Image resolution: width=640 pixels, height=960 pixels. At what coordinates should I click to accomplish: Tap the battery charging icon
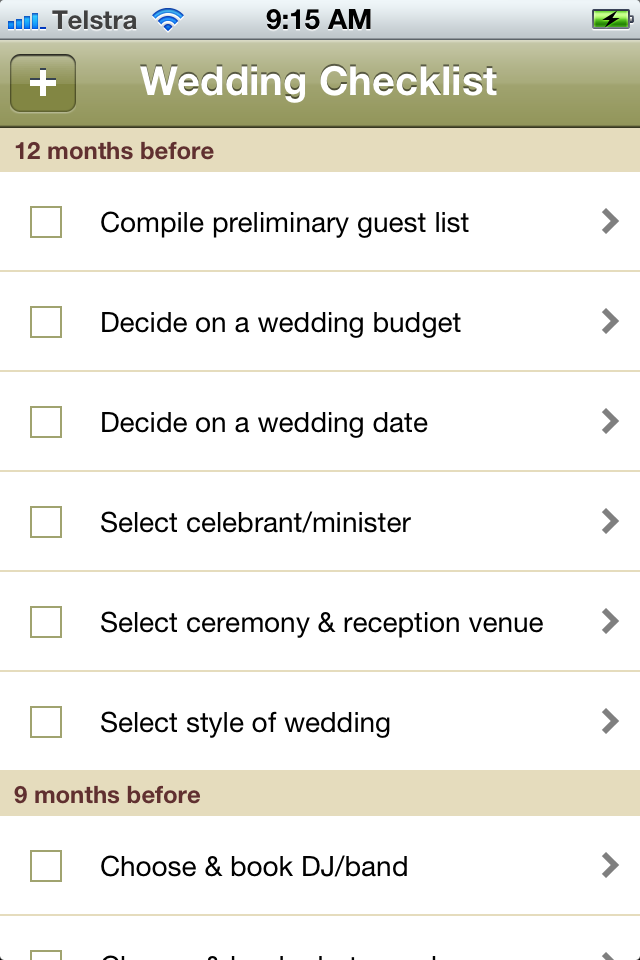point(610,19)
